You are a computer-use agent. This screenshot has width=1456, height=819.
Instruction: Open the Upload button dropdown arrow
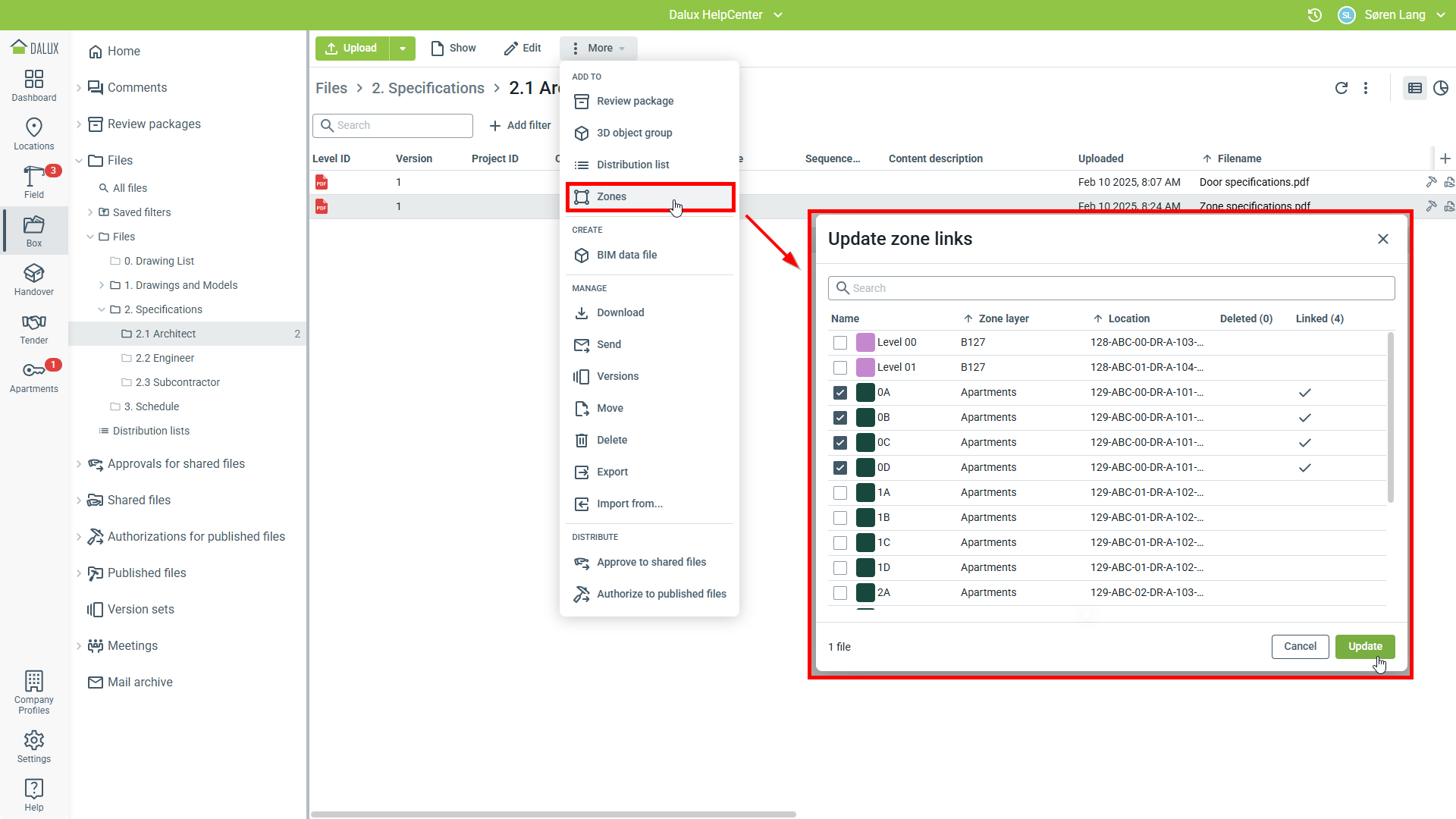click(x=403, y=49)
